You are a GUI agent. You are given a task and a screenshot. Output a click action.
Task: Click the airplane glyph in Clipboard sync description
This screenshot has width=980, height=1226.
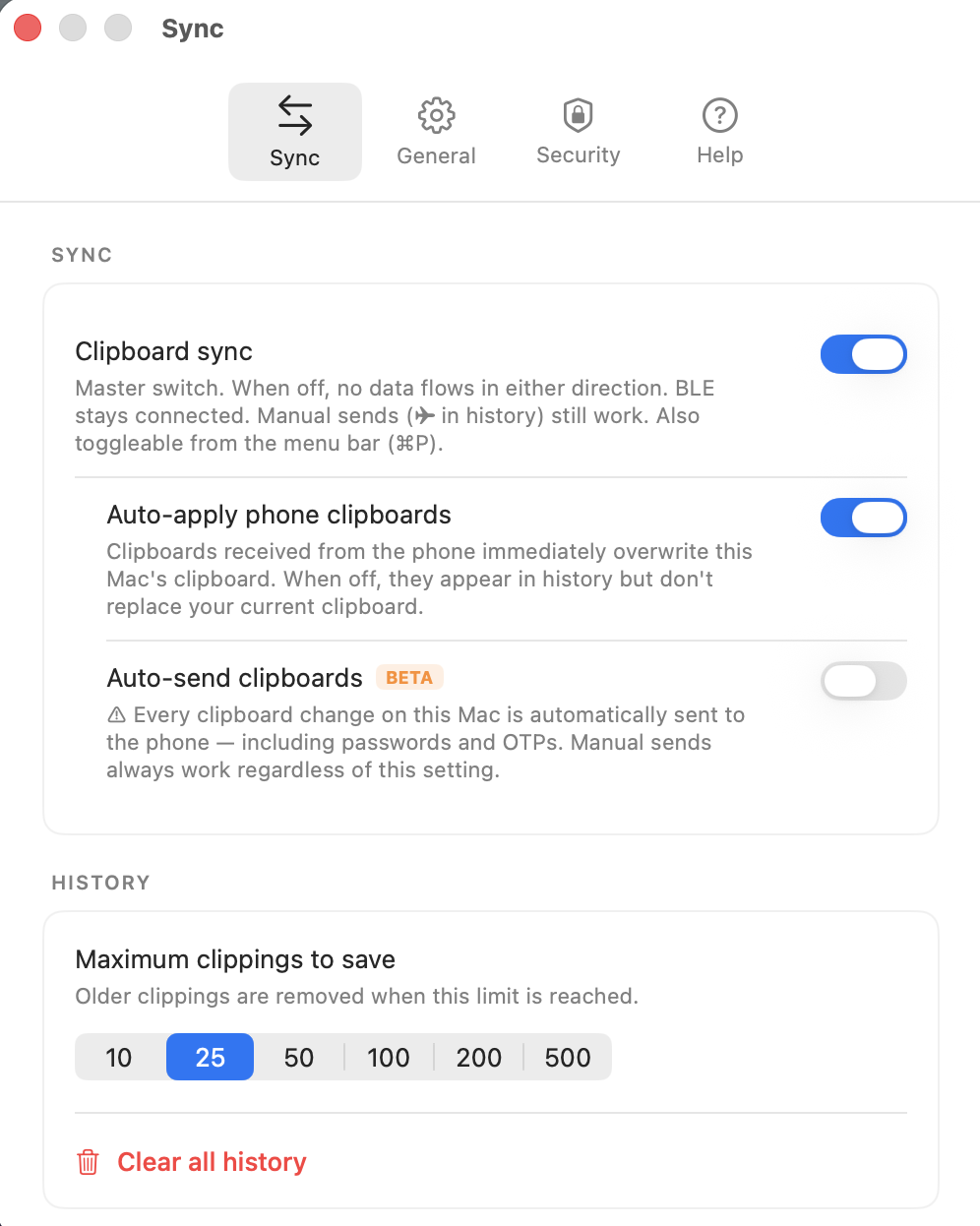(425, 415)
